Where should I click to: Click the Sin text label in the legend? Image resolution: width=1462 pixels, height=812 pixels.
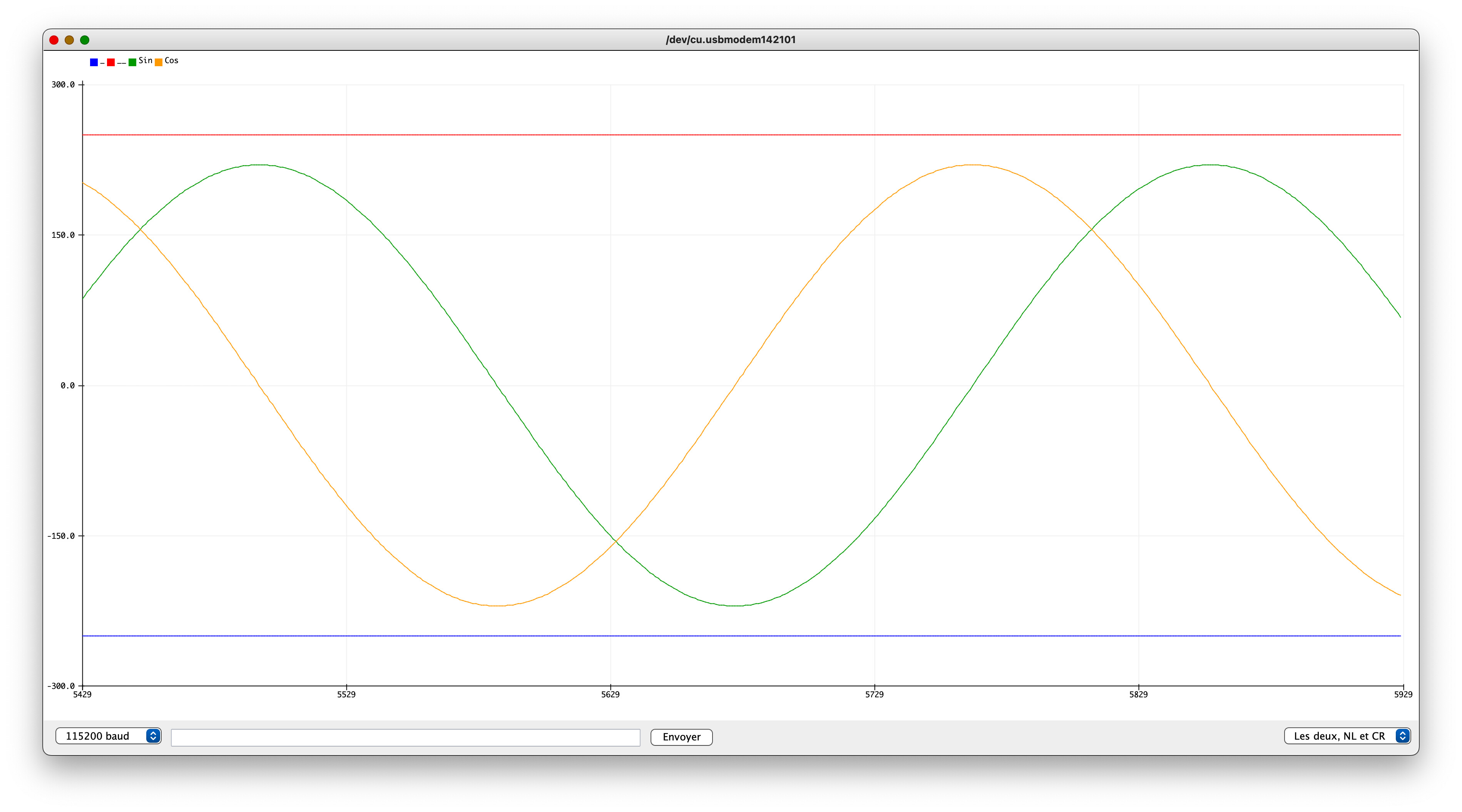coord(145,61)
